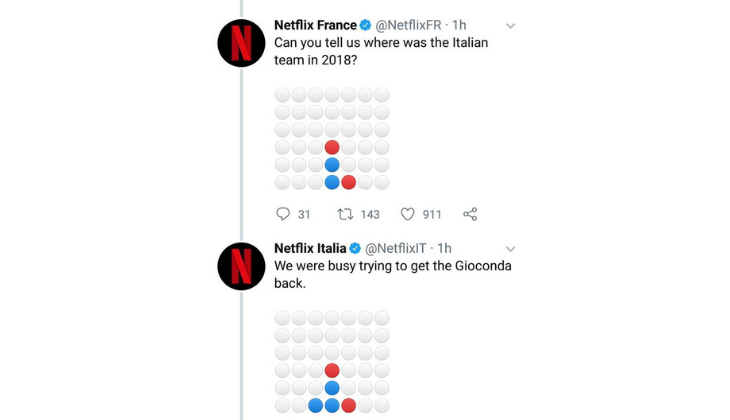Click the share icon on Netflix France tweet

click(470, 214)
